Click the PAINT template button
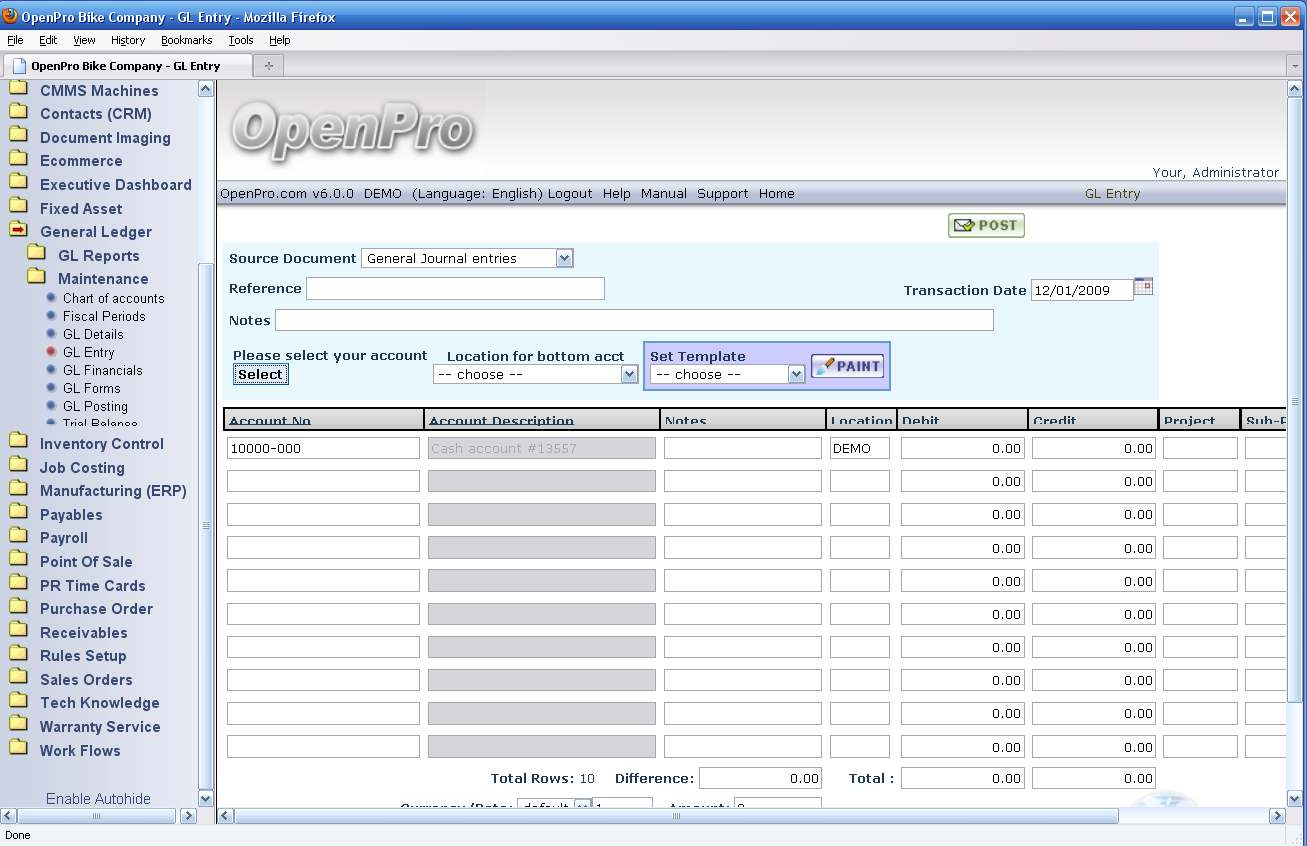Image resolution: width=1307 pixels, height=846 pixels. (847, 366)
